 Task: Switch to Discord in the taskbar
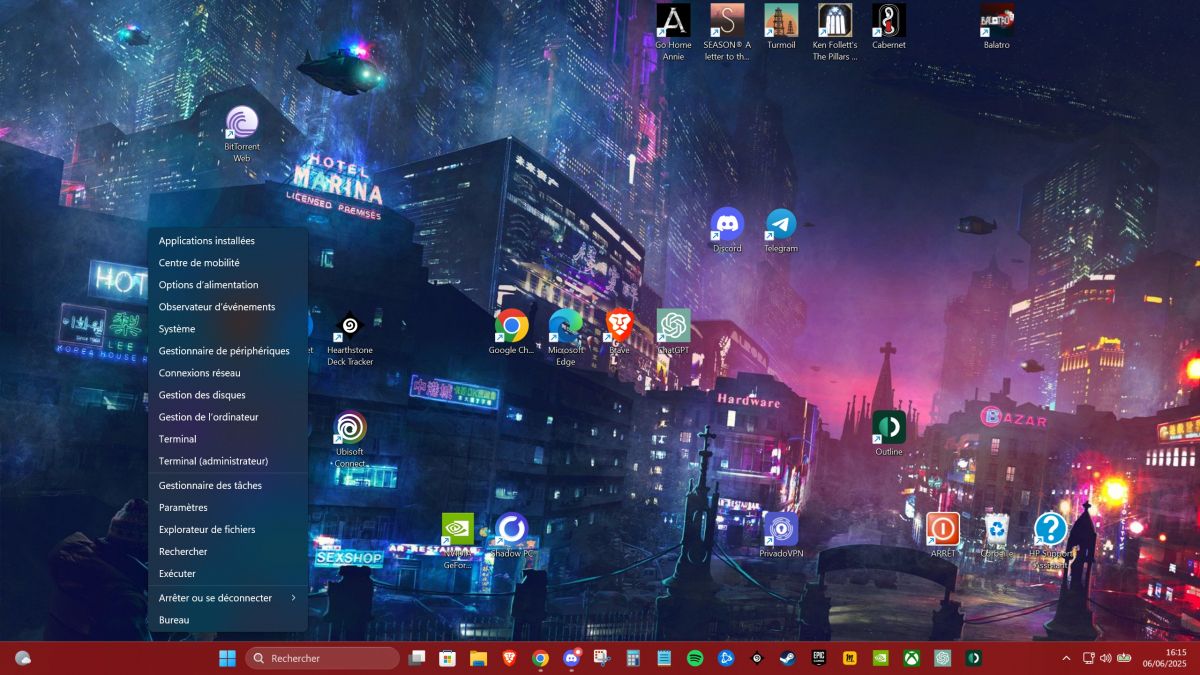point(571,658)
